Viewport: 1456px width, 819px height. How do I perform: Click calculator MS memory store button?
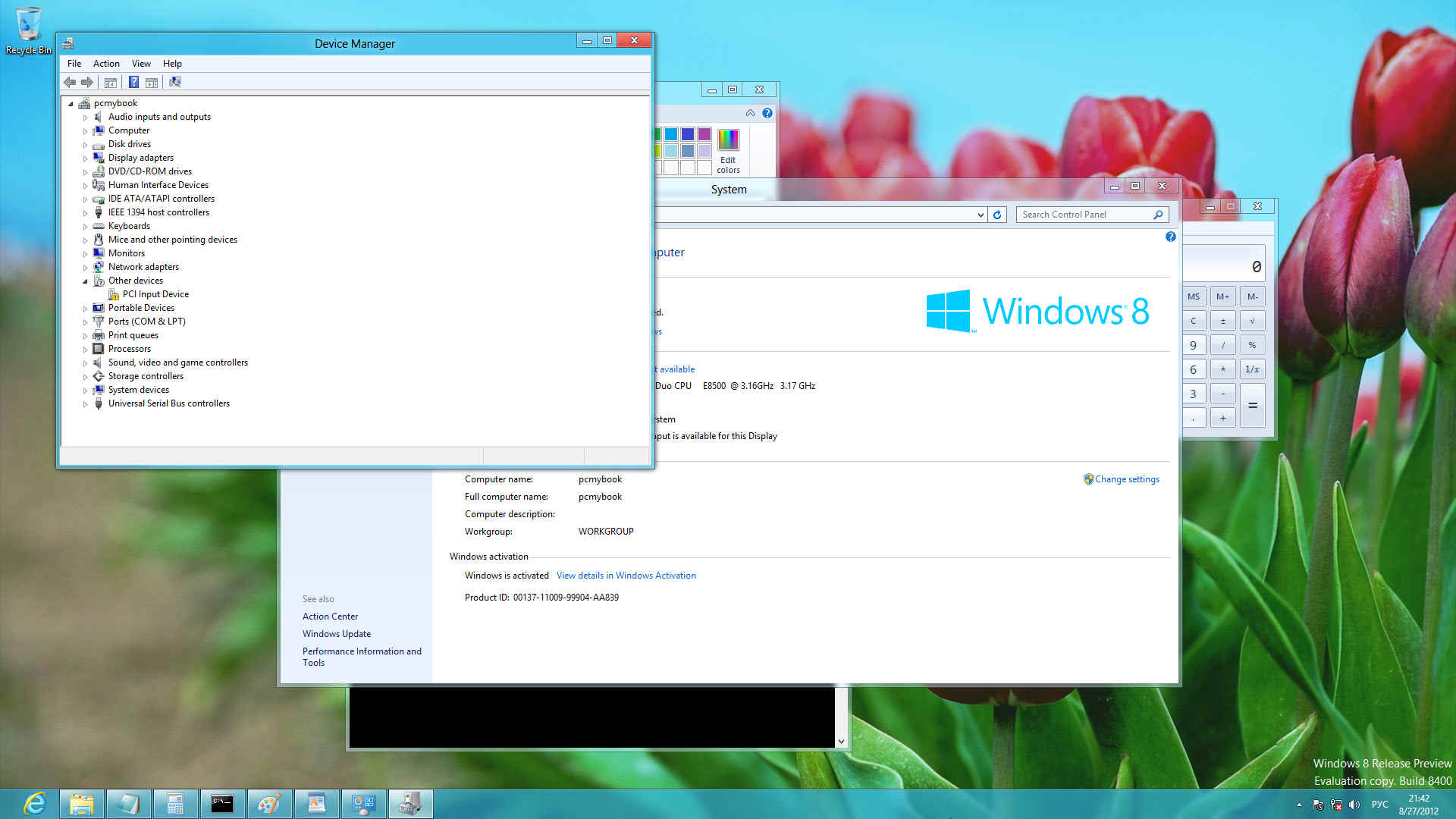coord(1194,297)
